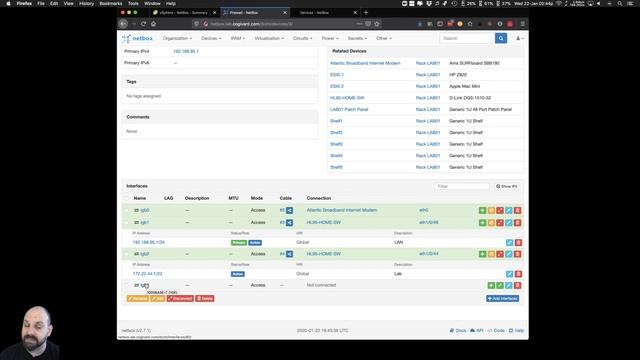Delete cable icon in igb2 row

coord(500,254)
